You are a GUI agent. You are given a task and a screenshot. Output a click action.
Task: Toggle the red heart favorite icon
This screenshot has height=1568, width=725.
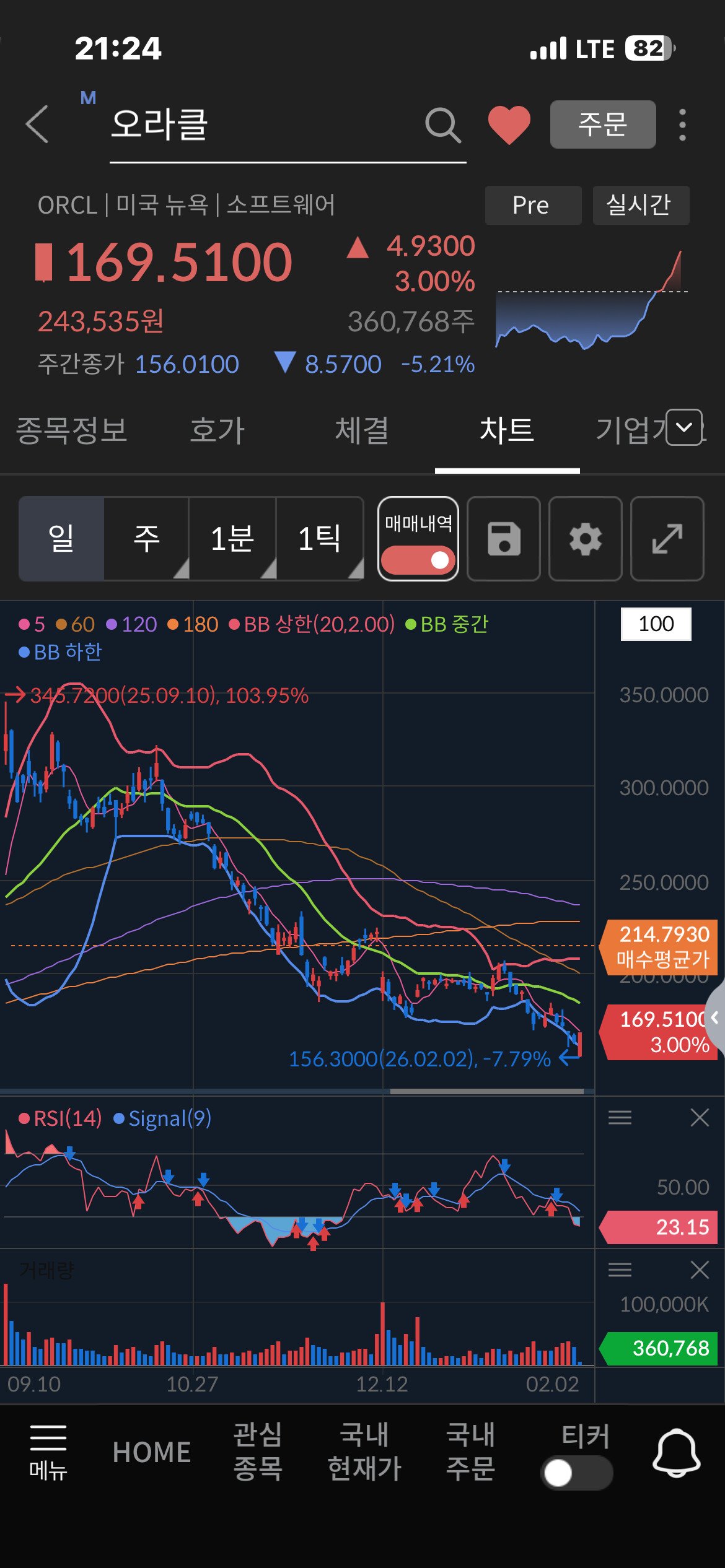click(509, 125)
